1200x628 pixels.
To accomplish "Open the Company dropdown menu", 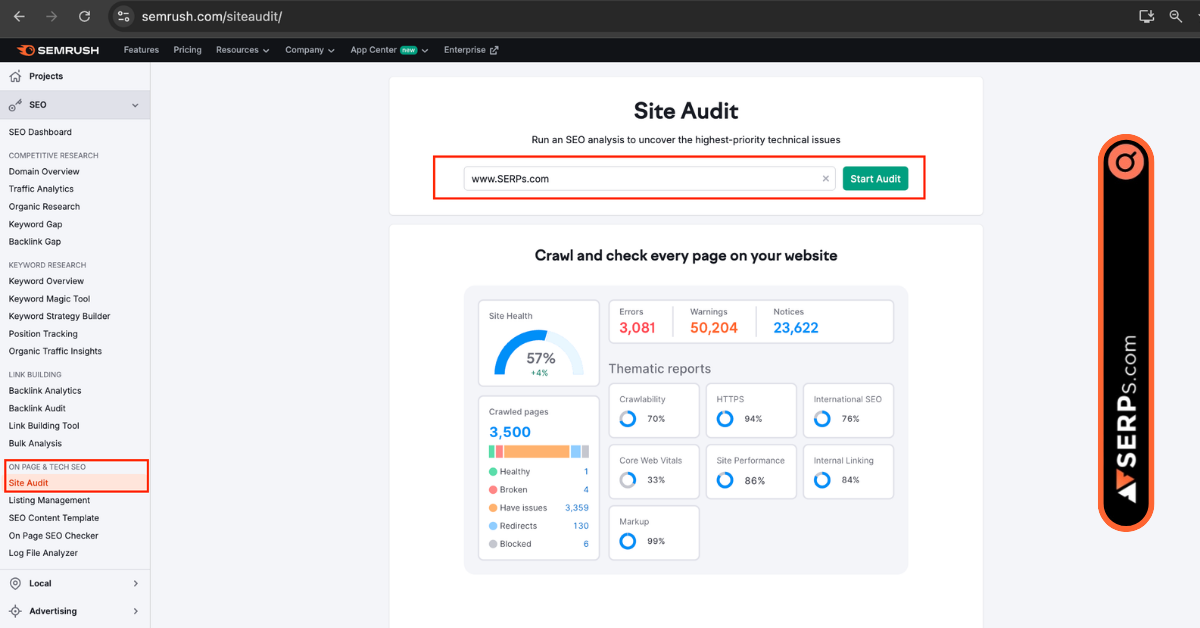I will pos(309,49).
